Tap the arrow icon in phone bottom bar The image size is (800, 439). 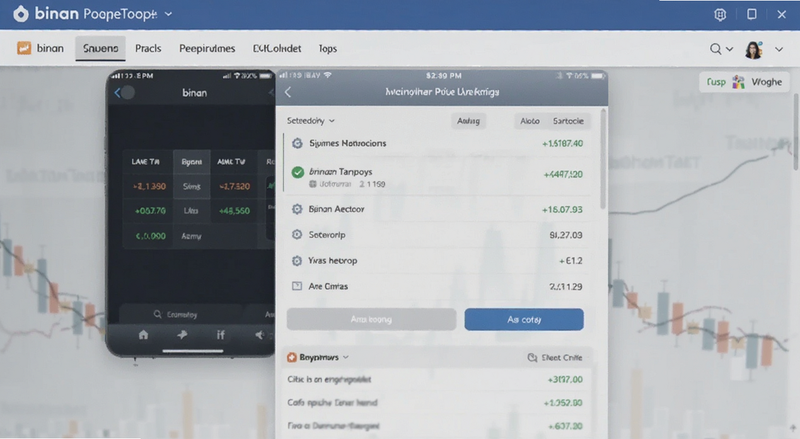point(182,335)
